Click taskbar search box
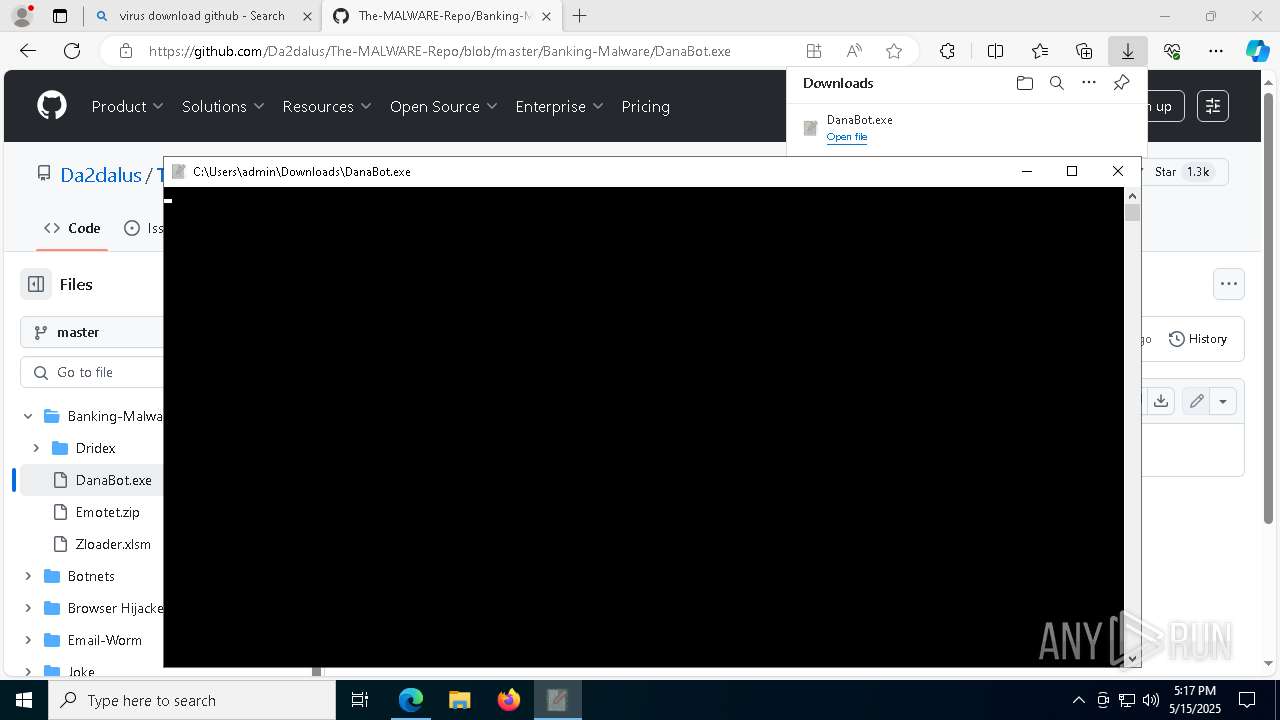The height and width of the screenshot is (720, 1280). tap(192, 700)
